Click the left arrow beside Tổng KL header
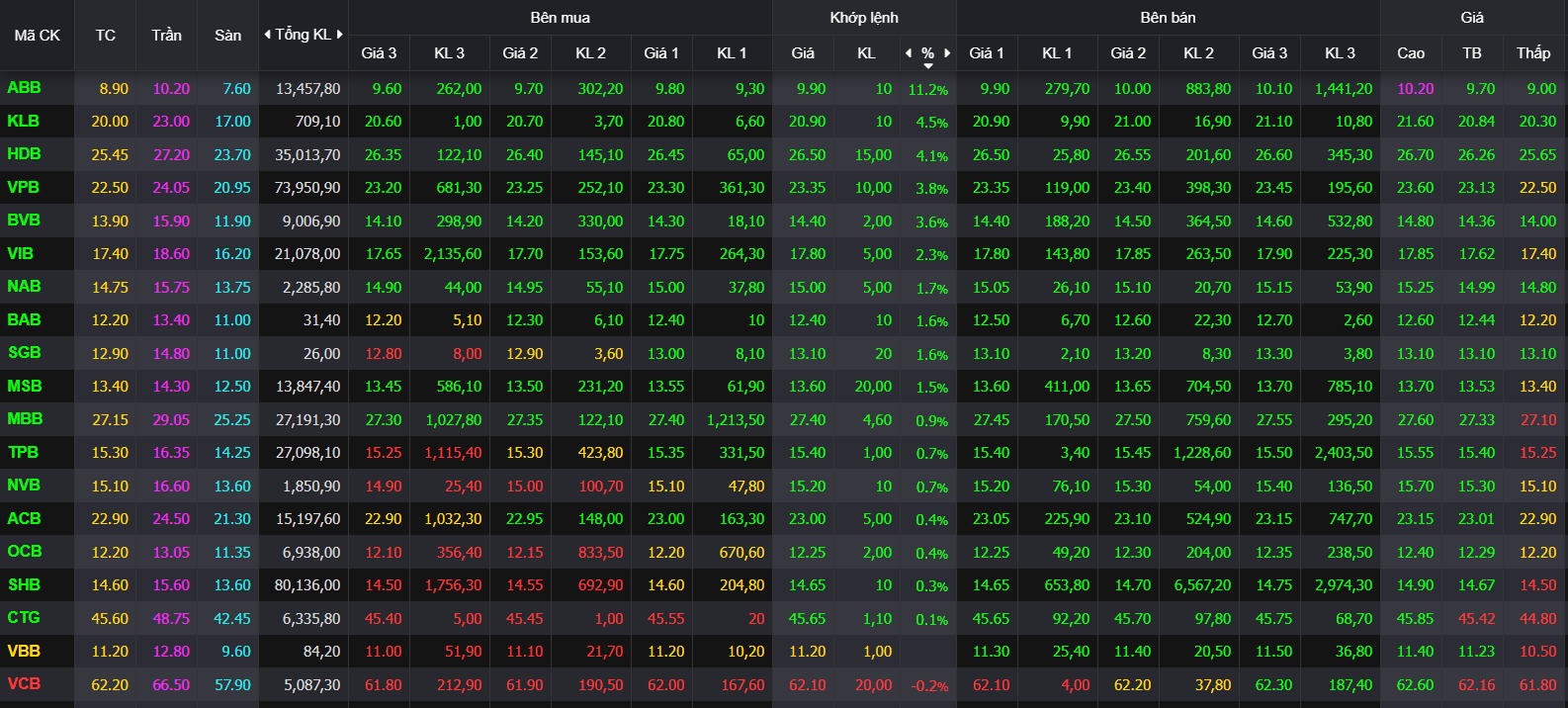The image size is (1568, 708). 267,35
